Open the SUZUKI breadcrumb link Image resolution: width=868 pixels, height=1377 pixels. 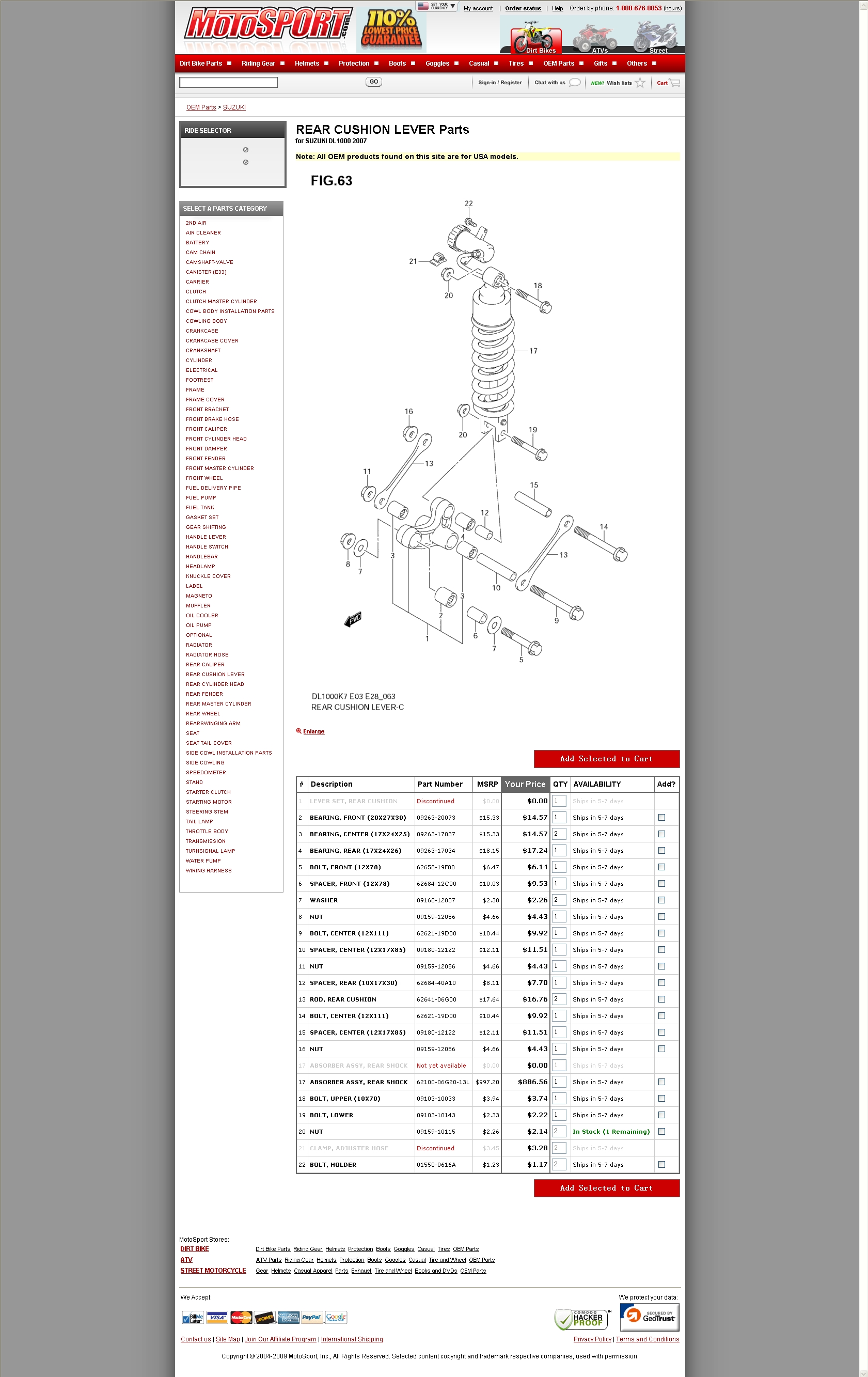pyautogui.click(x=234, y=107)
